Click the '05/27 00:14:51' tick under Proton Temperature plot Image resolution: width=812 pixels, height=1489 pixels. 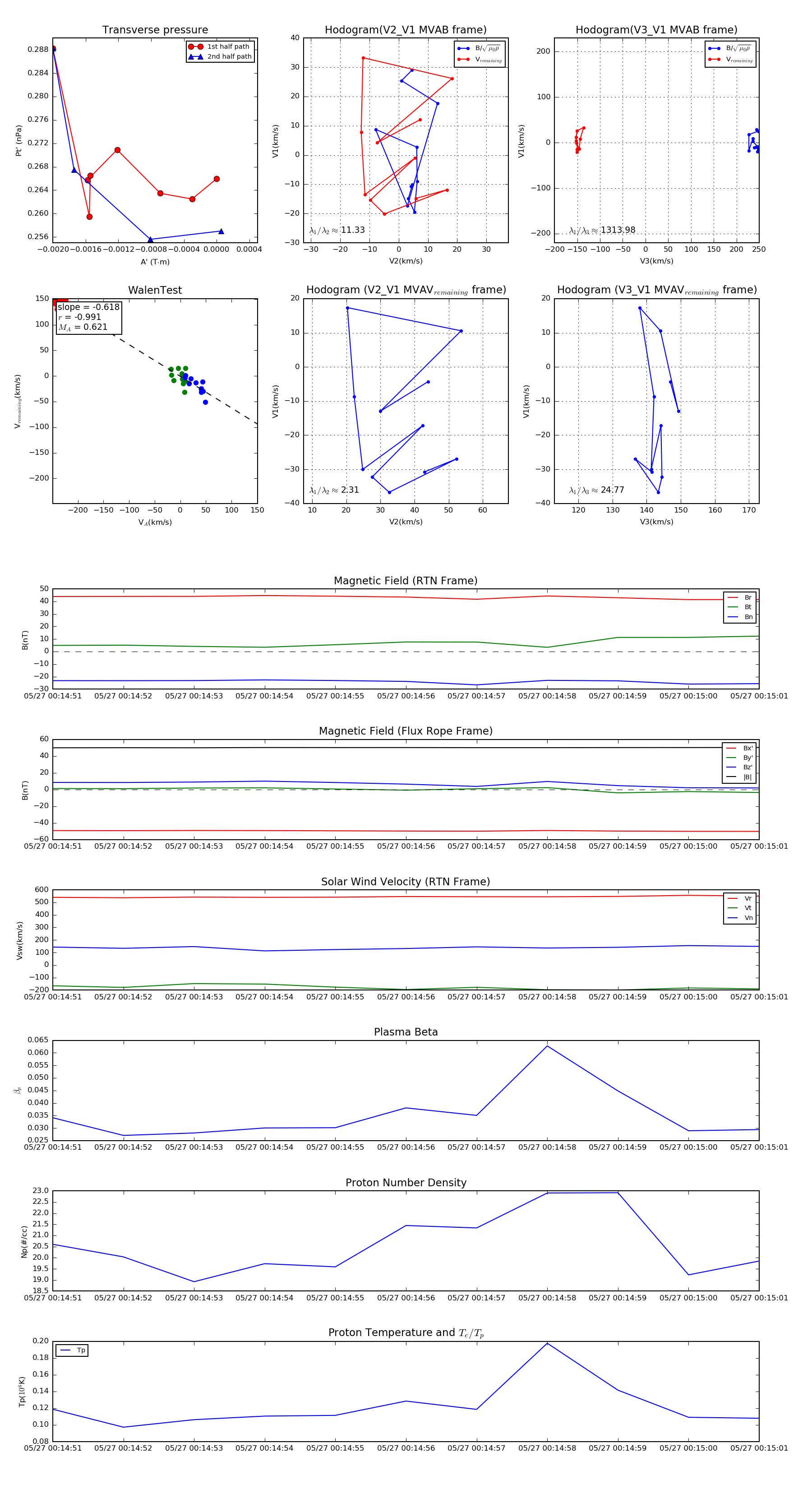click(53, 1448)
